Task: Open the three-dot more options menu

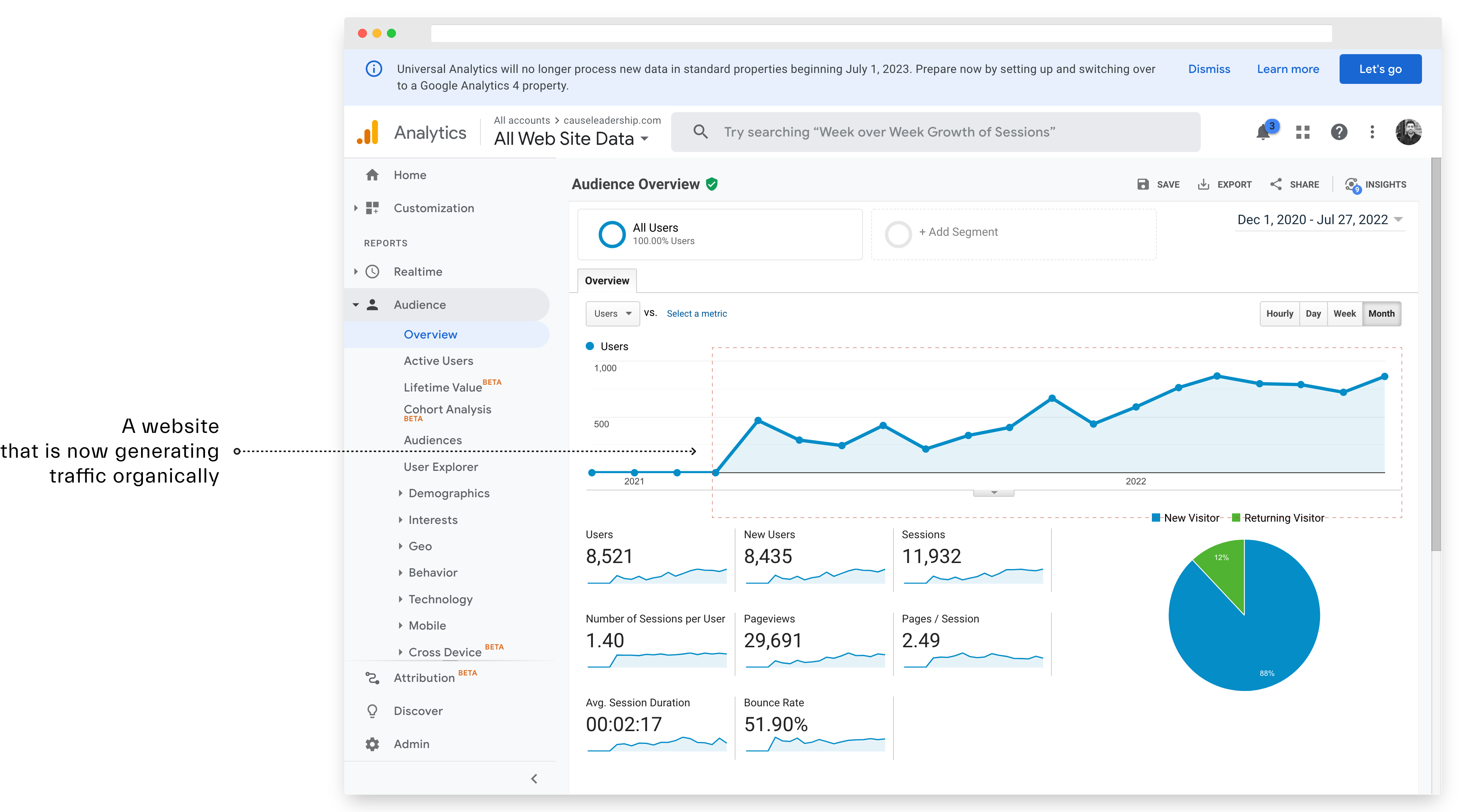Action: point(1372,132)
